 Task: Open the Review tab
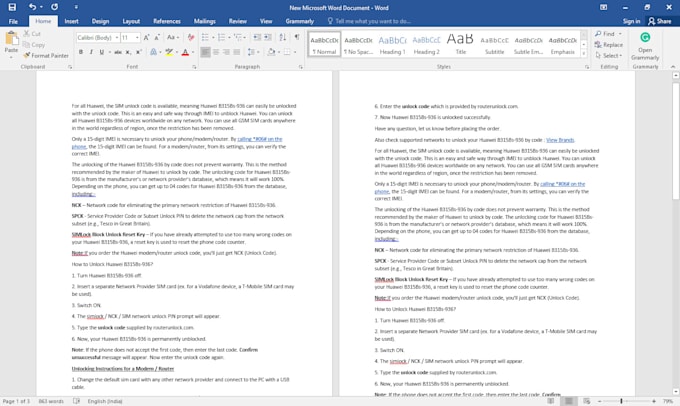point(238,21)
